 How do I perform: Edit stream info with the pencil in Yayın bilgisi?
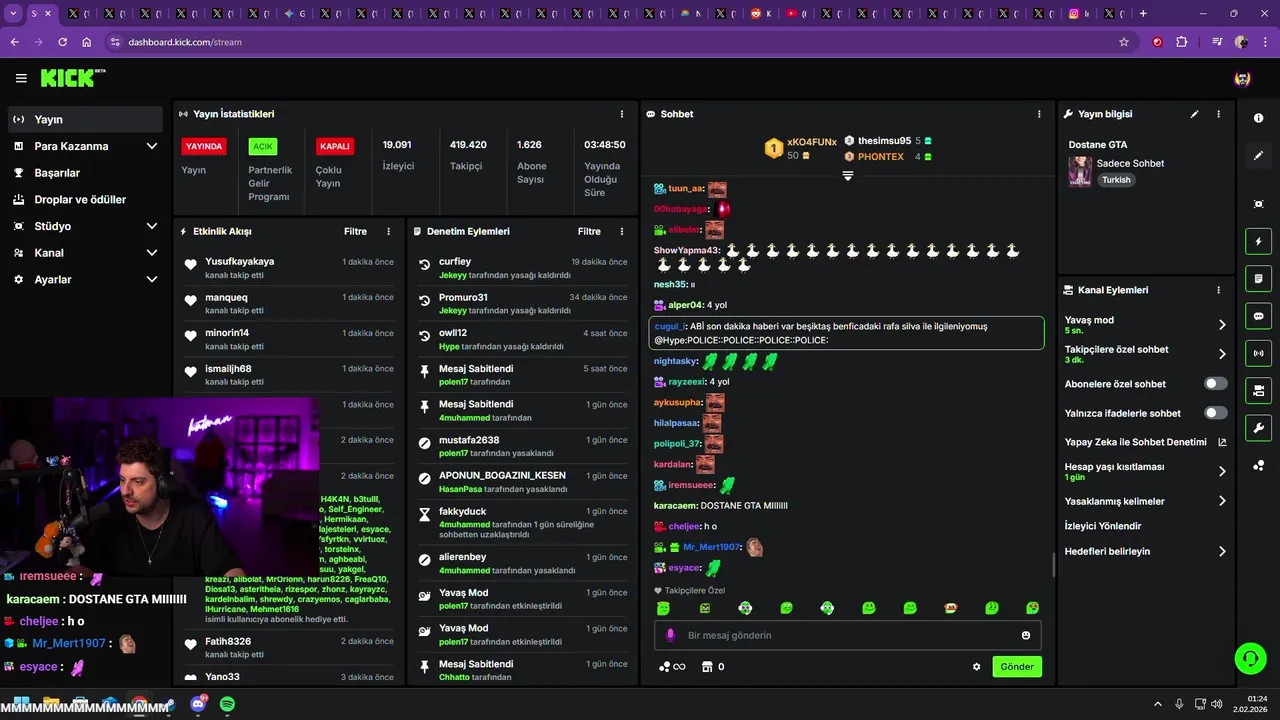pyautogui.click(x=1194, y=114)
